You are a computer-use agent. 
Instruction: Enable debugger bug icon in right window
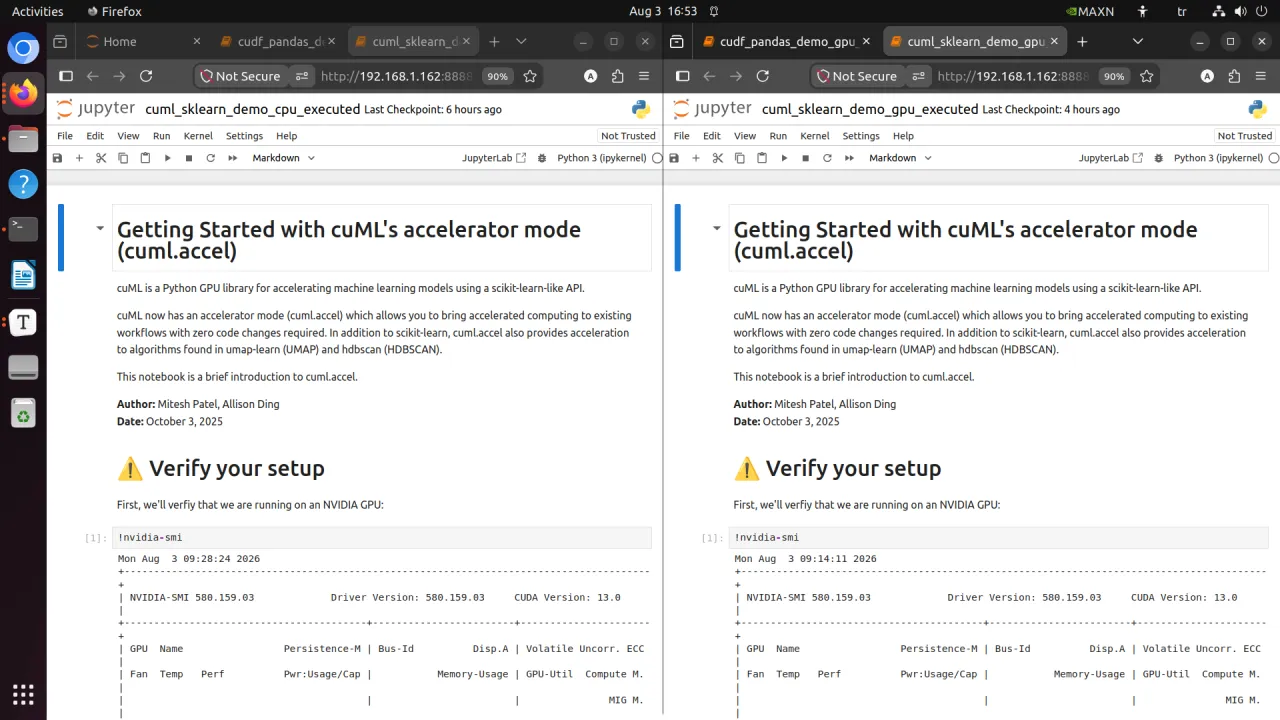click(x=1159, y=158)
